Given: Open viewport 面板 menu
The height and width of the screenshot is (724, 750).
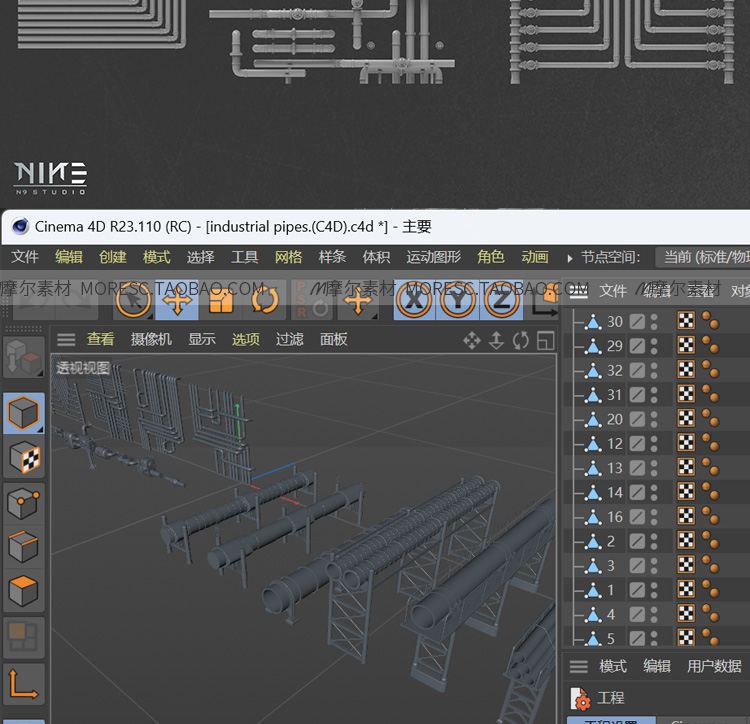Looking at the screenshot, I should pyautogui.click(x=334, y=340).
